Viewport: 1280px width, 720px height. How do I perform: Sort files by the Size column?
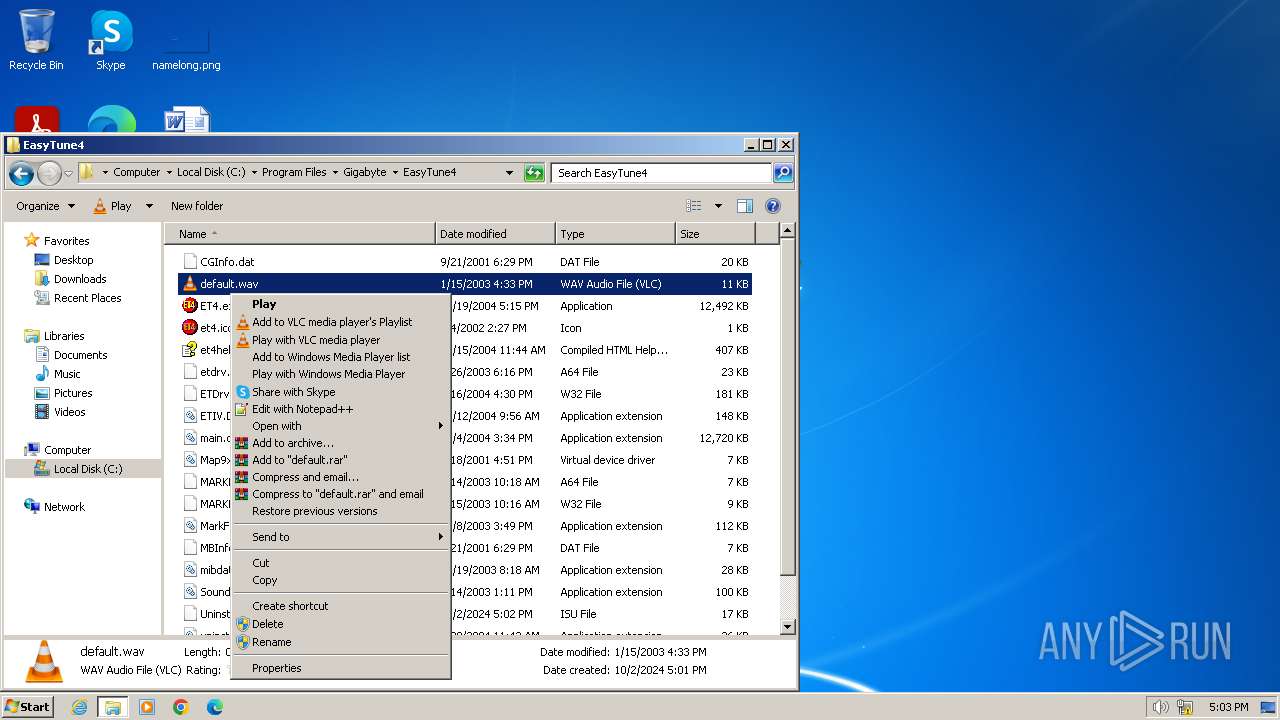tap(715, 234)
